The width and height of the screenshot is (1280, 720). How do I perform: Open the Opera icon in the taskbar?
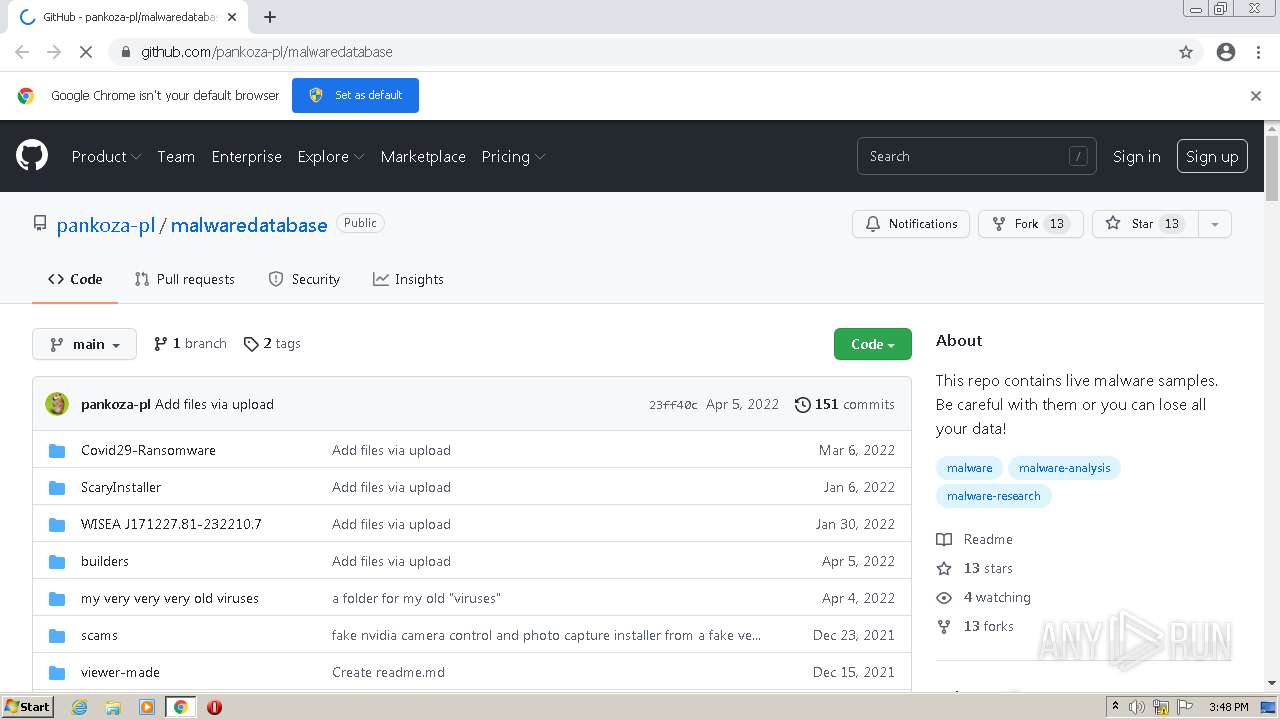coord(214,707)
